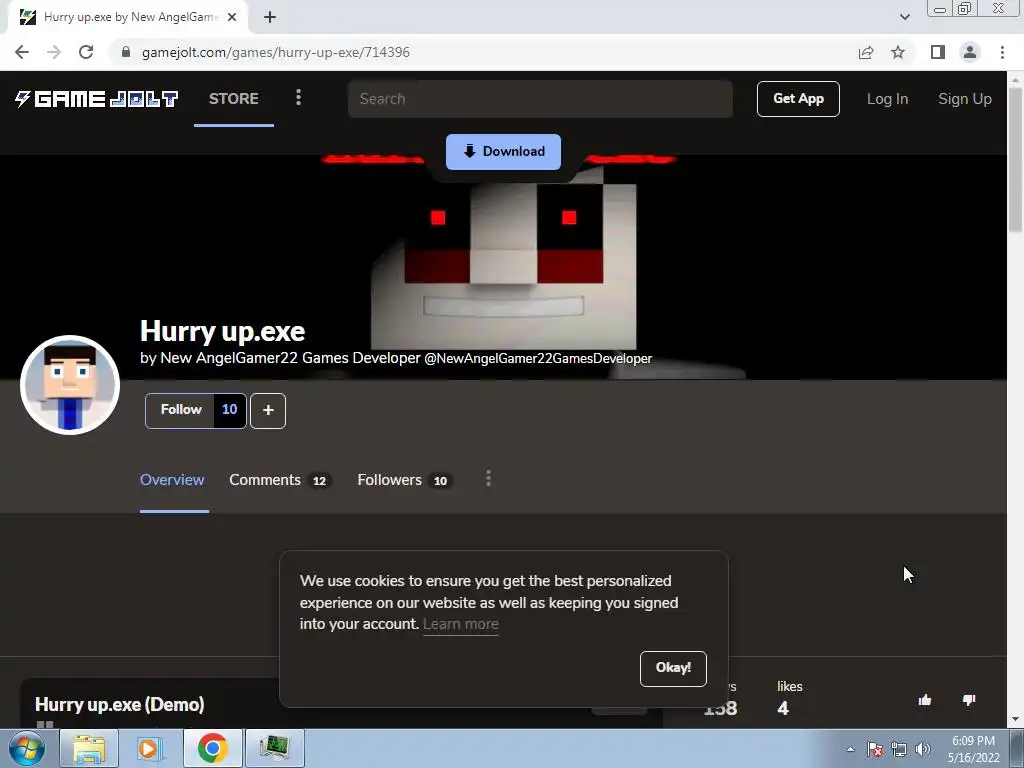Screen dimensions: 1024x768
Task: Open the monitor application taskbar icon
Action: 274,748
